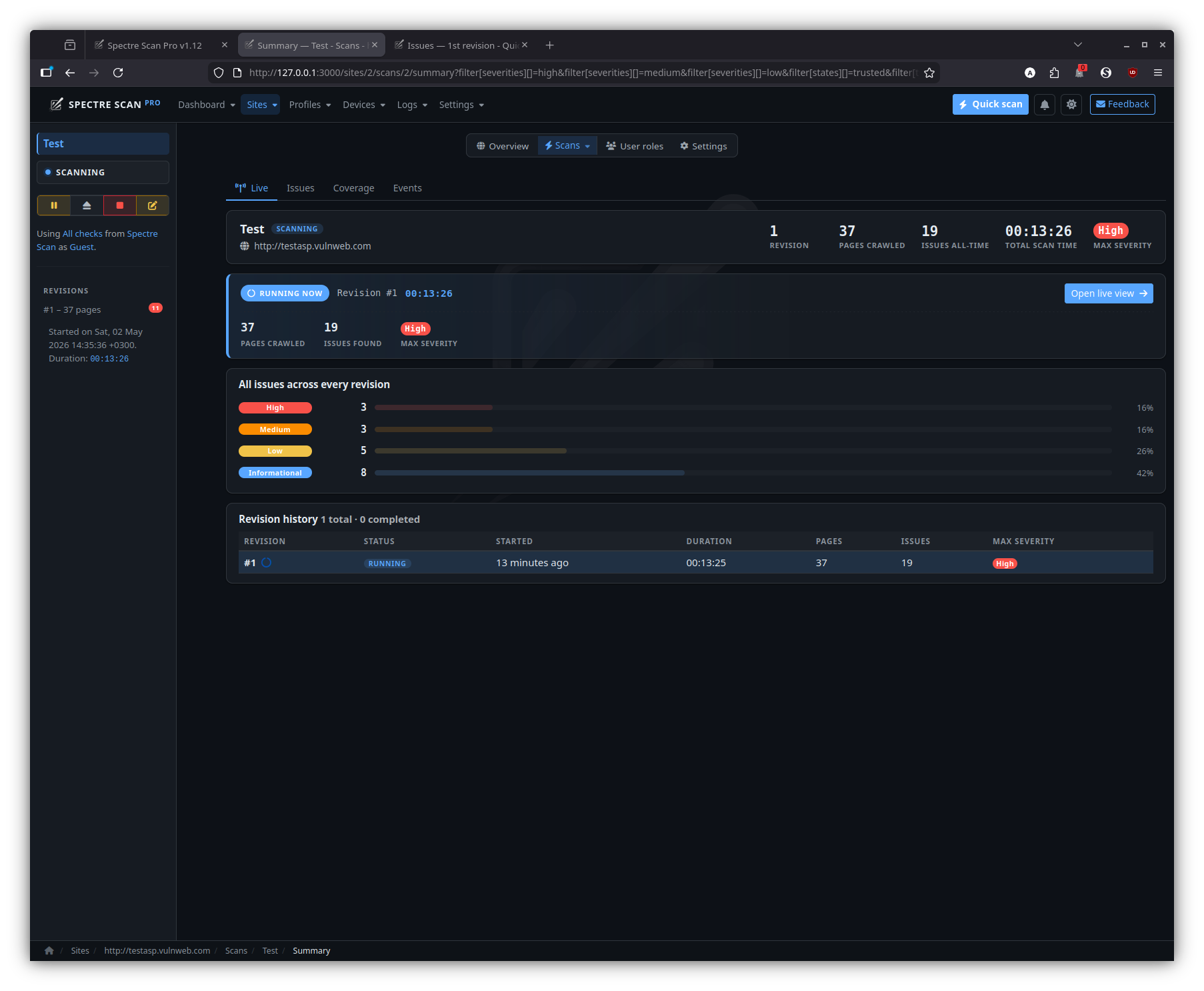Click the RUNNING NOW badge

pyautogui.click(x=285, y=293)
